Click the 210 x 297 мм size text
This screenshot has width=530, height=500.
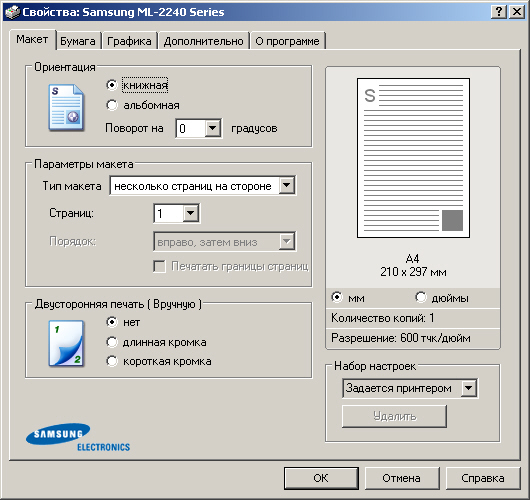click(413, 272)
